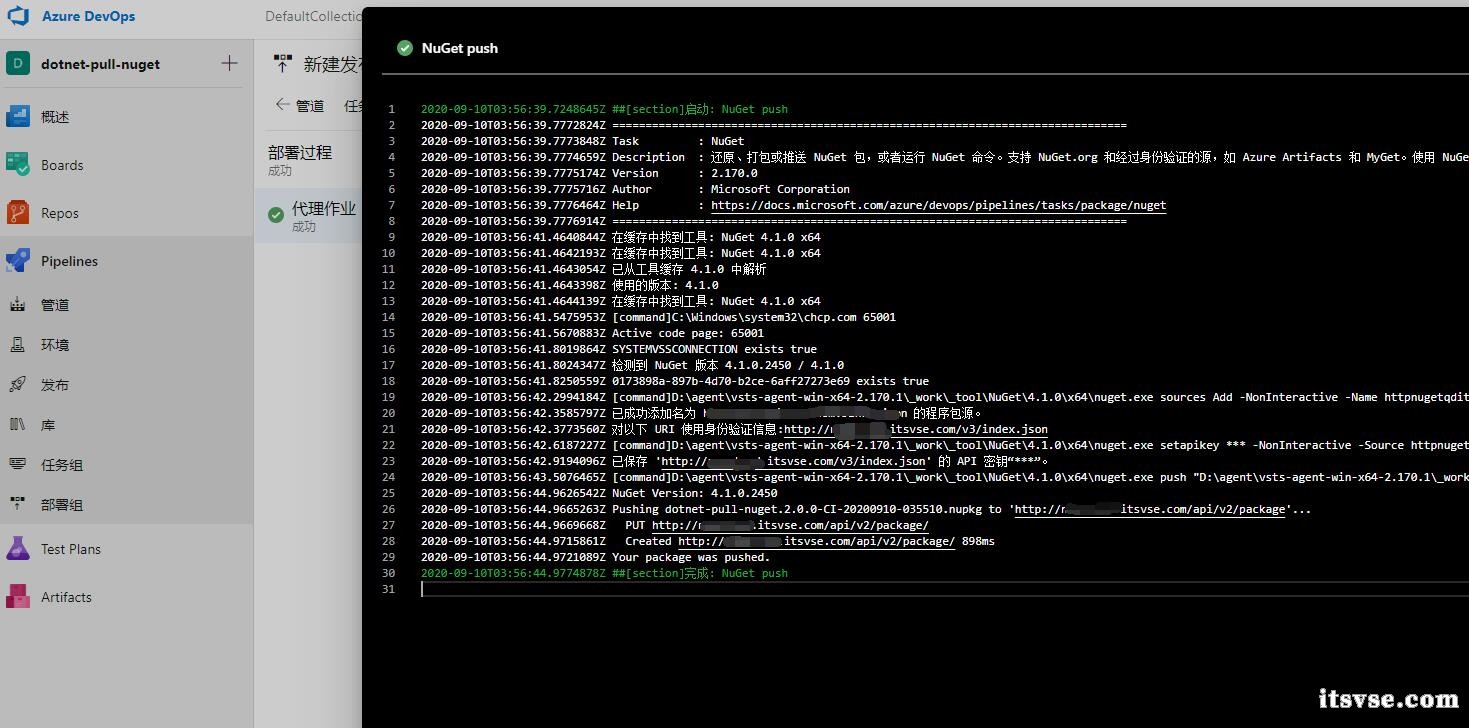Viewport: 1469px width, 728px height.
Task: Open the 库 library entry
Action: [x=48, y=425]
